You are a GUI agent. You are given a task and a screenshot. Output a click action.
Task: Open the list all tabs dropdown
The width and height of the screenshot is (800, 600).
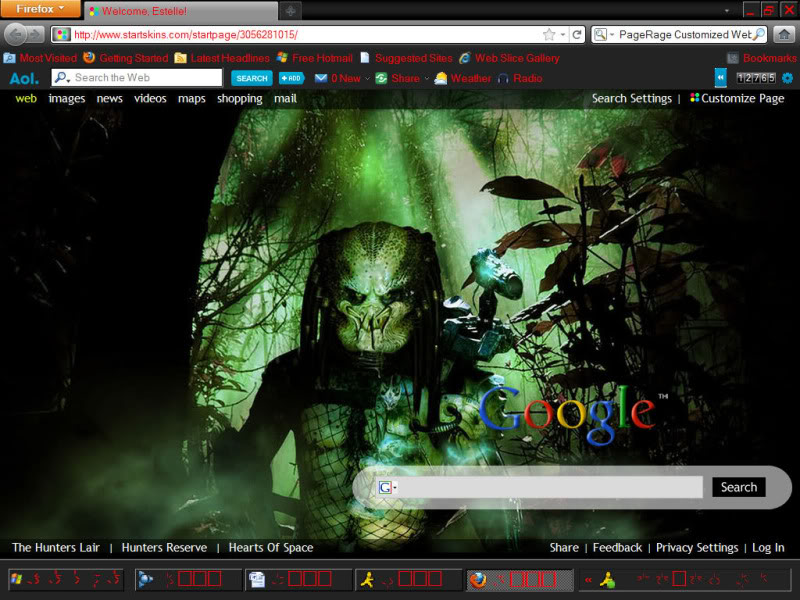click(x=727, y=11)
